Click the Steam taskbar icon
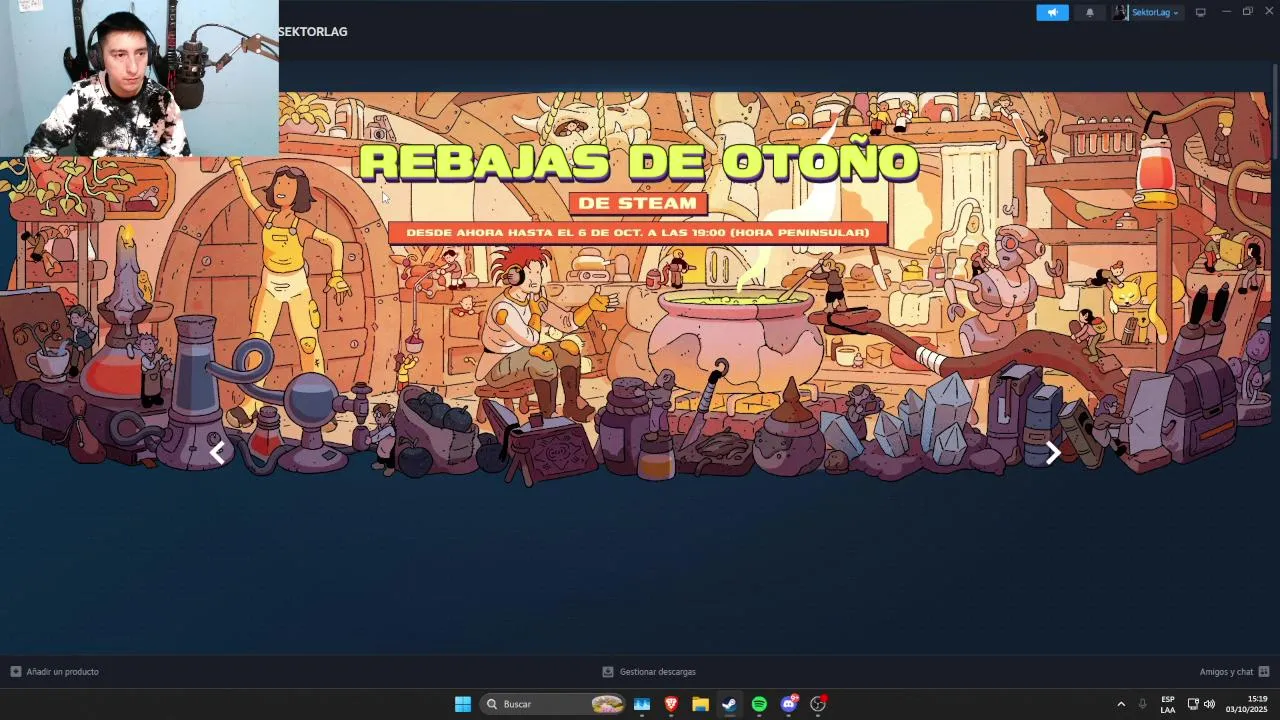The width and height of the screenshot is (1280, 720). 729,704
